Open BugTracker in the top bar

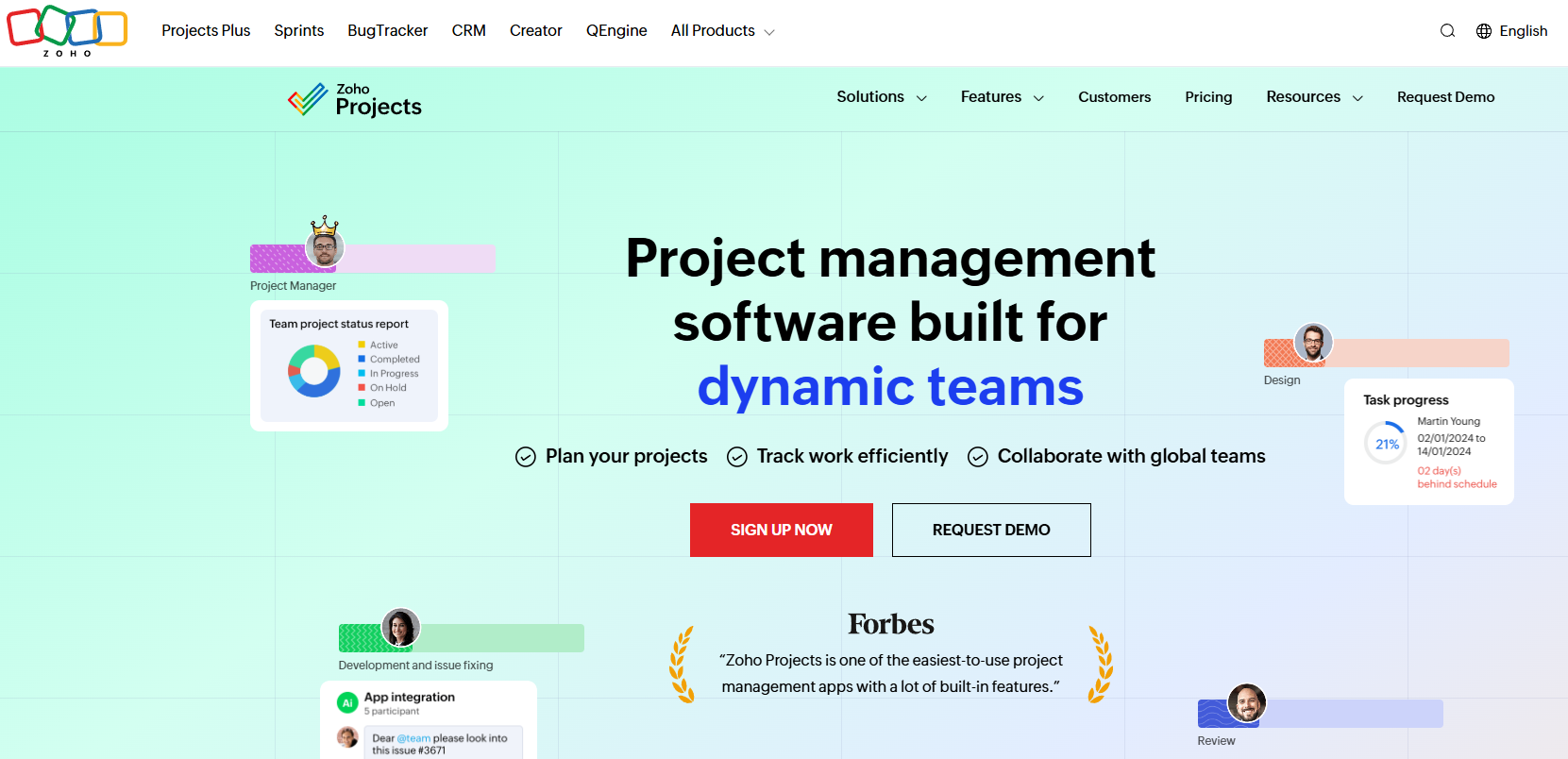click(388, 31)
